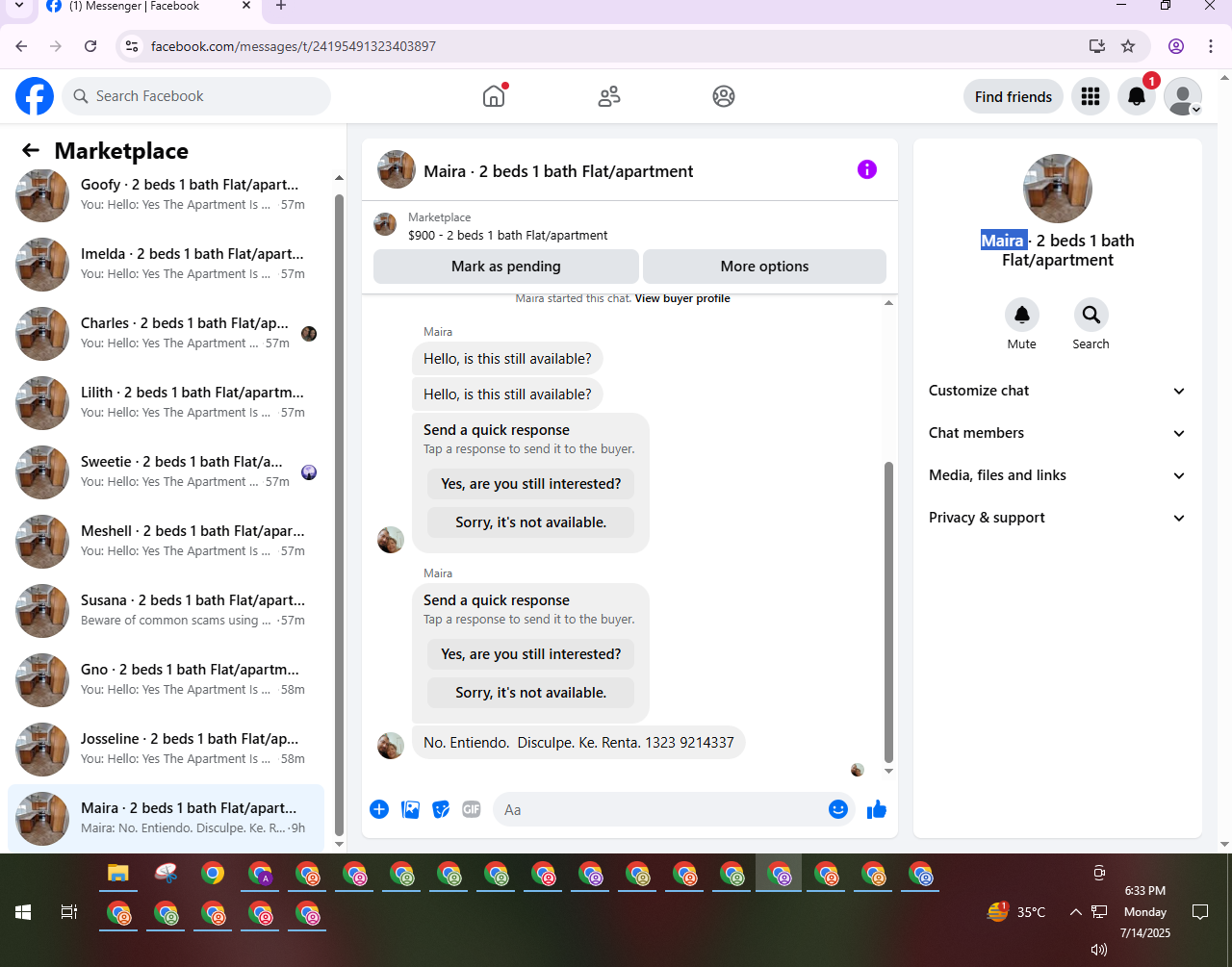The height and width of the screenshot is (967, 1232).
Task: Open Windows notification center icon
Action: (1200, 912)
